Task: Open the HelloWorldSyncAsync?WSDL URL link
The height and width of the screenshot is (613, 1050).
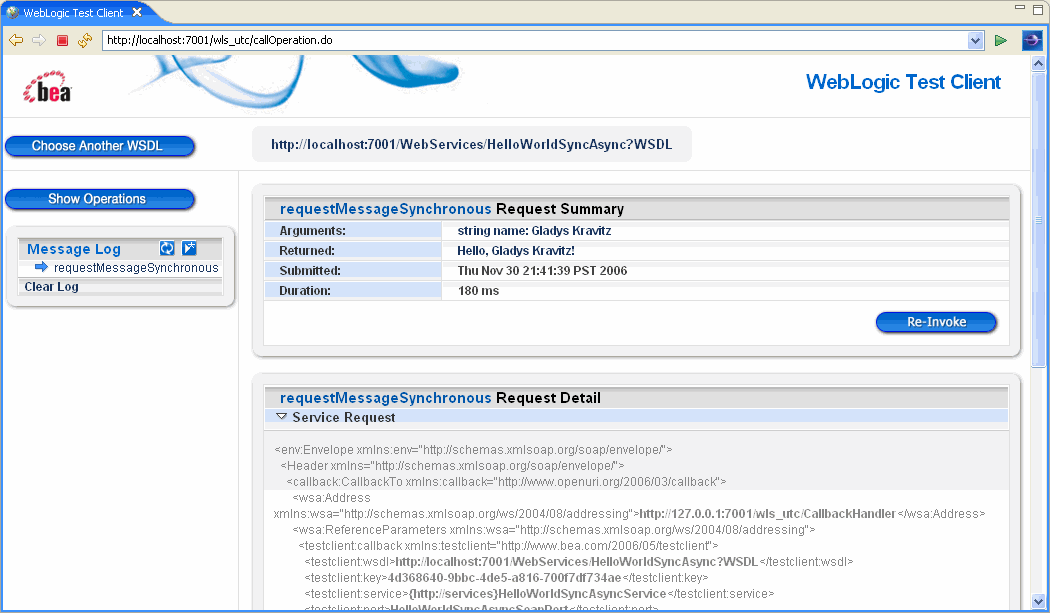Action: [471, 145]
